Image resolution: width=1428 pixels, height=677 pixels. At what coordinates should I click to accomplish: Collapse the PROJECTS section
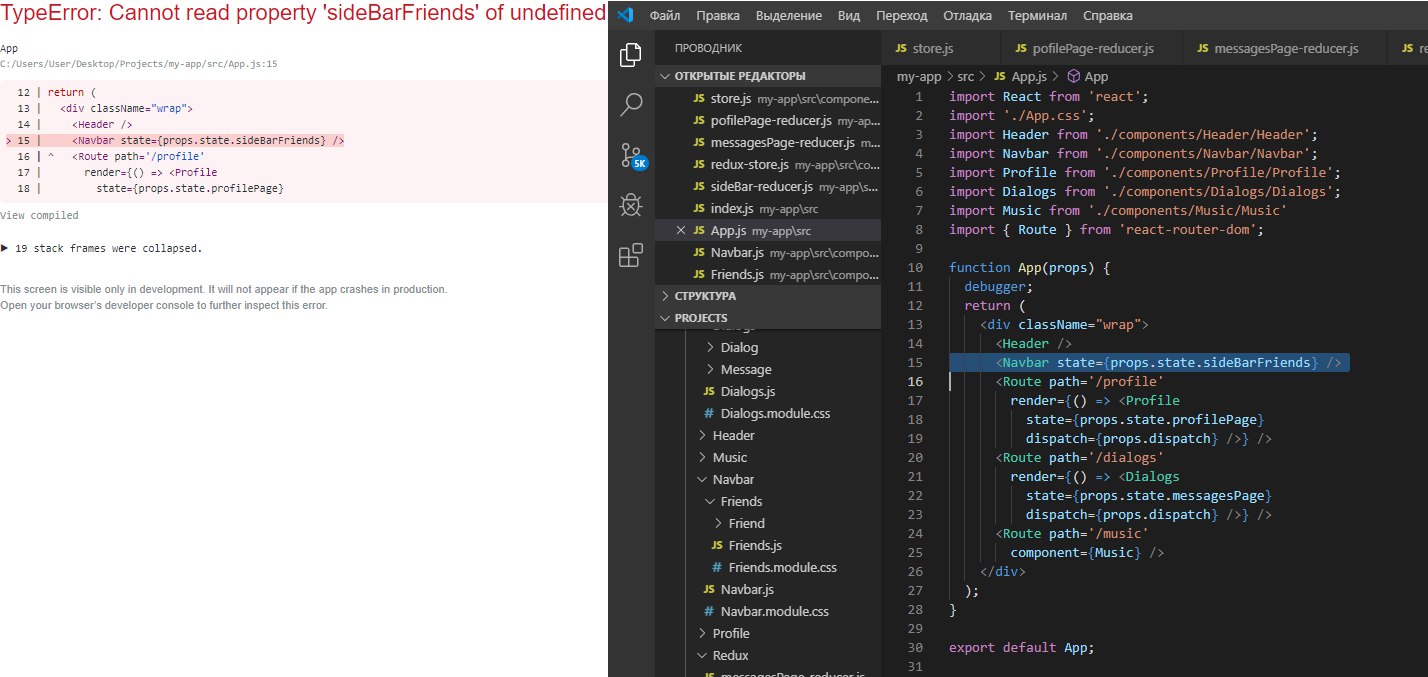[x=701, y=318]
